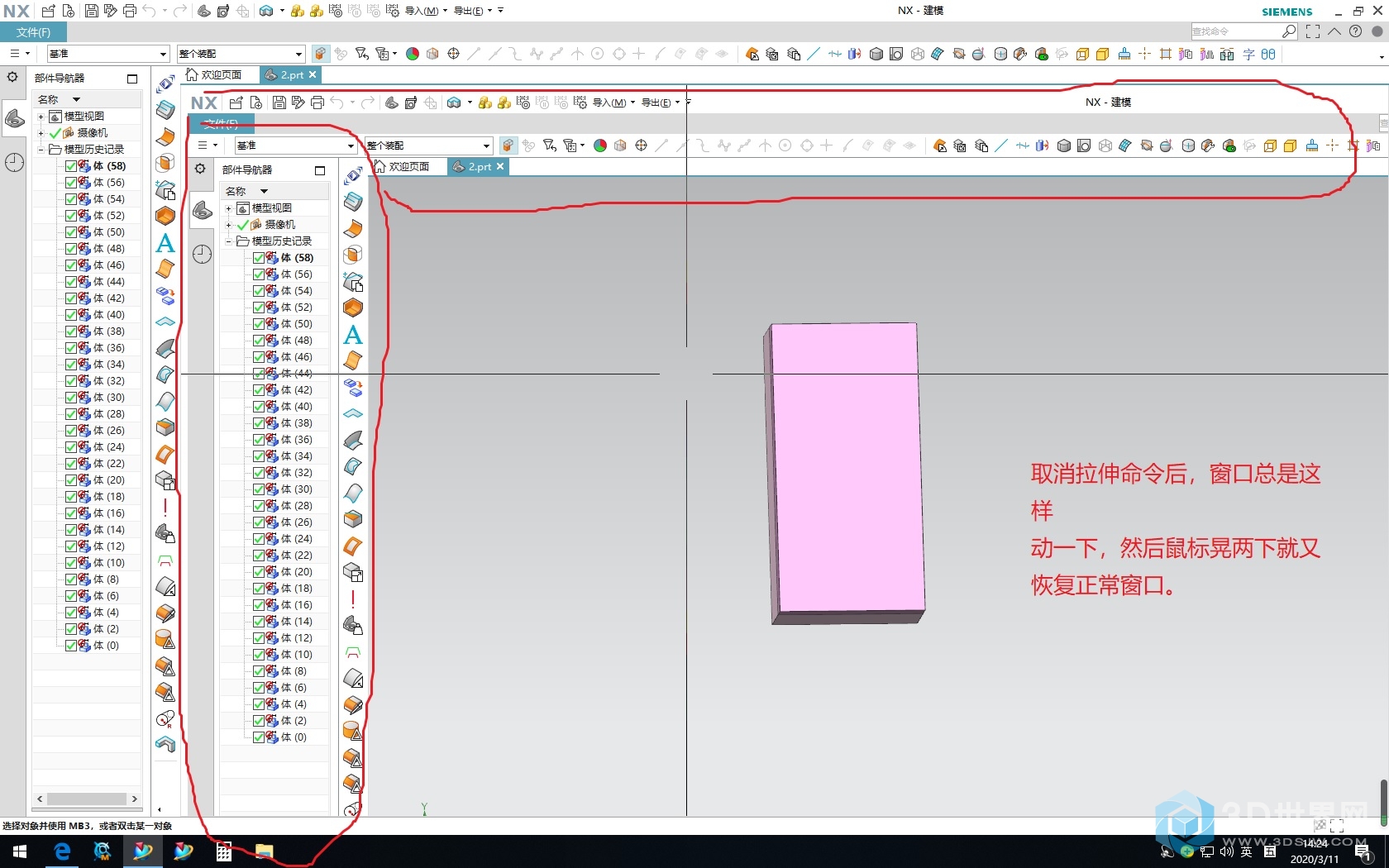
Task: Click the Edit Object Display color wheel icon in the main toolbar
Action: 412,54
